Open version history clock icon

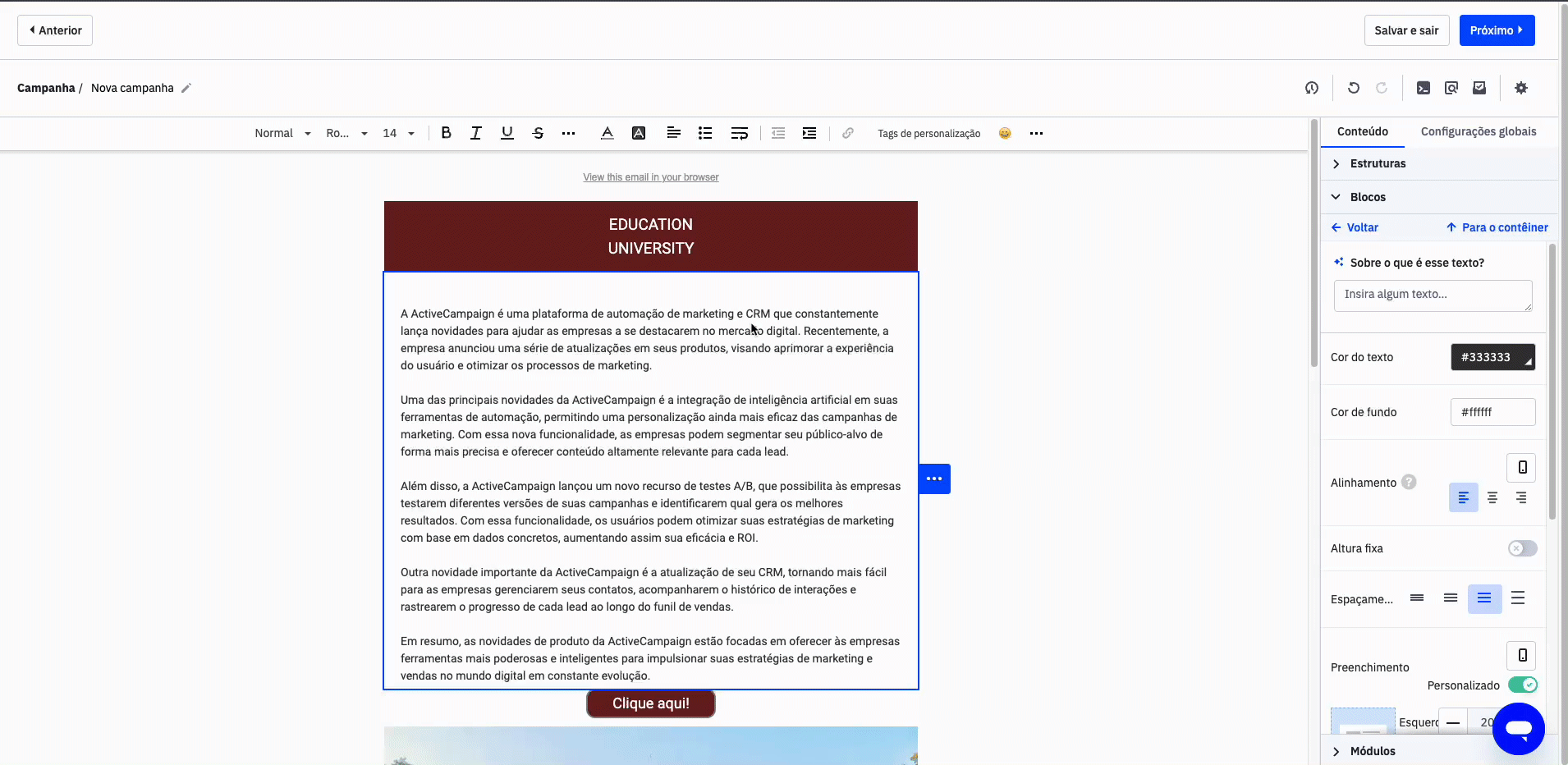coord(1311,88)
